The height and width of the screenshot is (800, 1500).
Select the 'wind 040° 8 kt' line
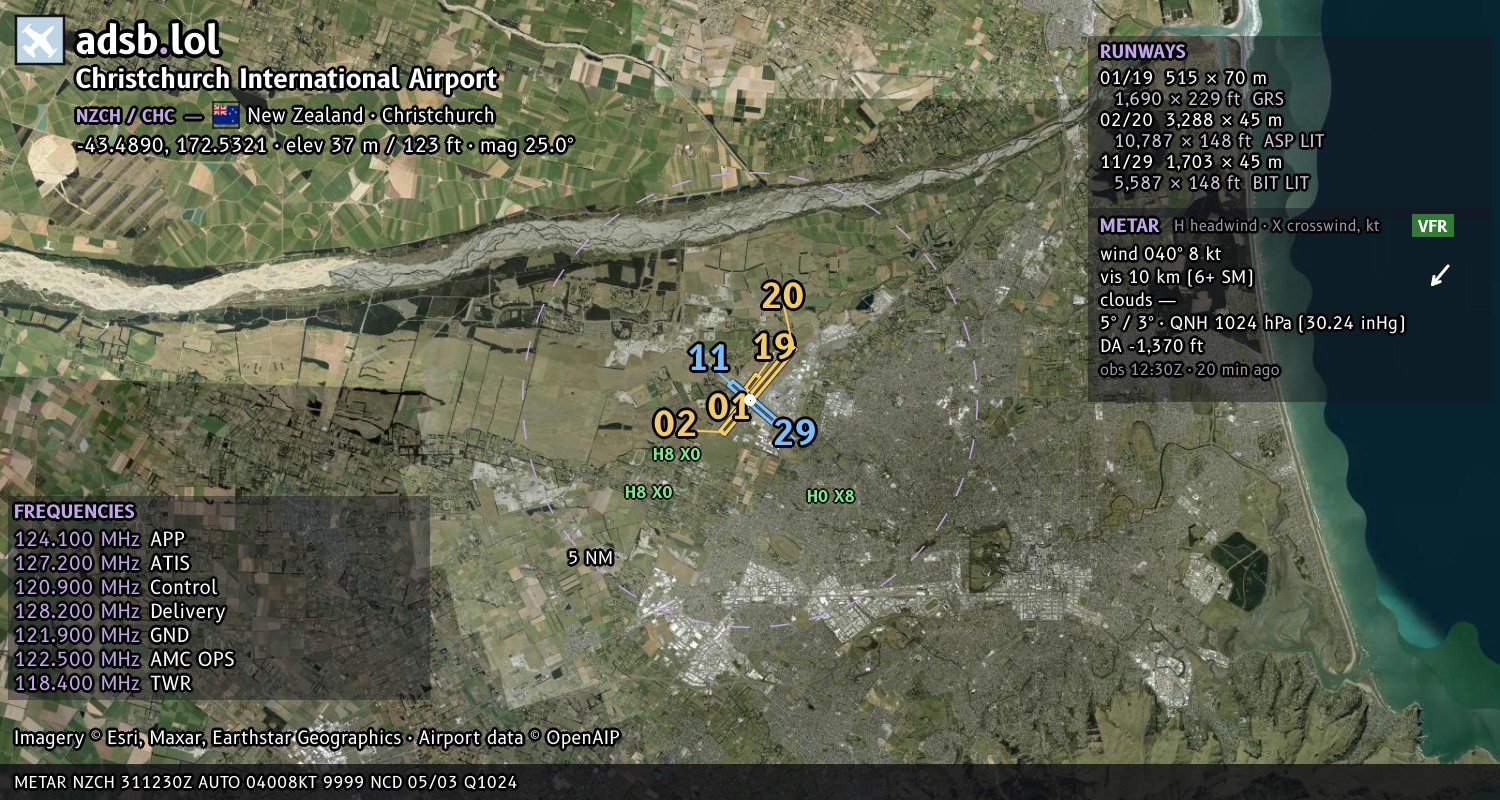point(1160,254)
